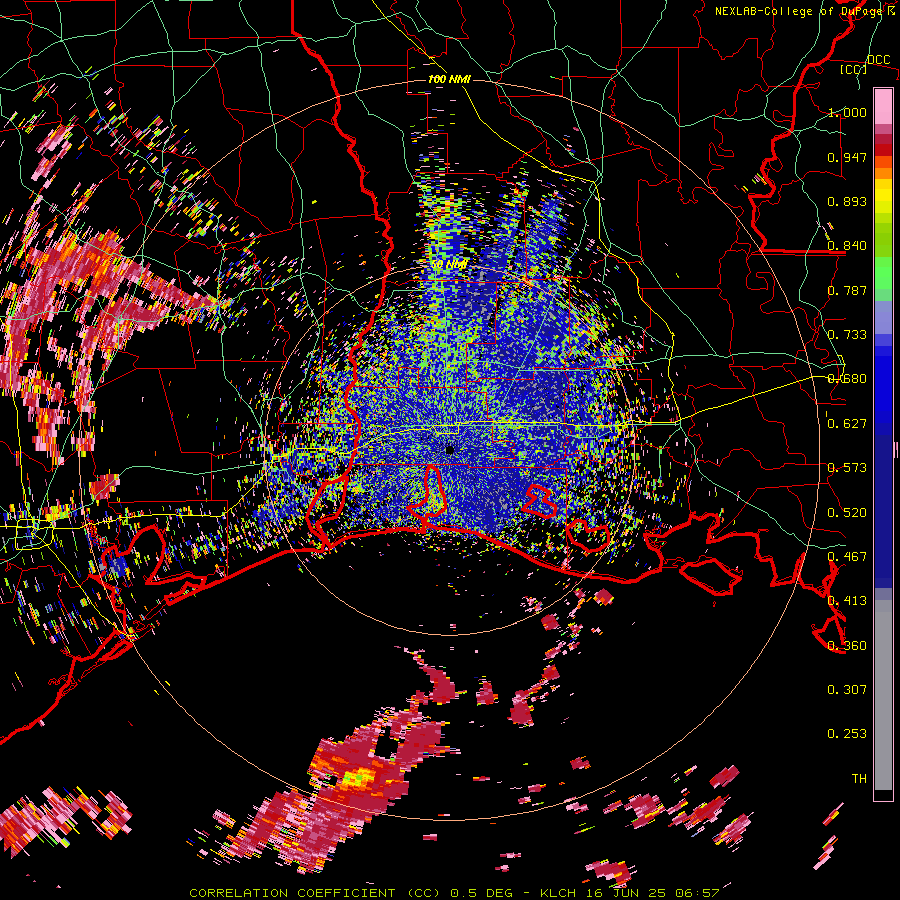
Task: Click the 0.733 legend value
Action: (x=847, y=335)
